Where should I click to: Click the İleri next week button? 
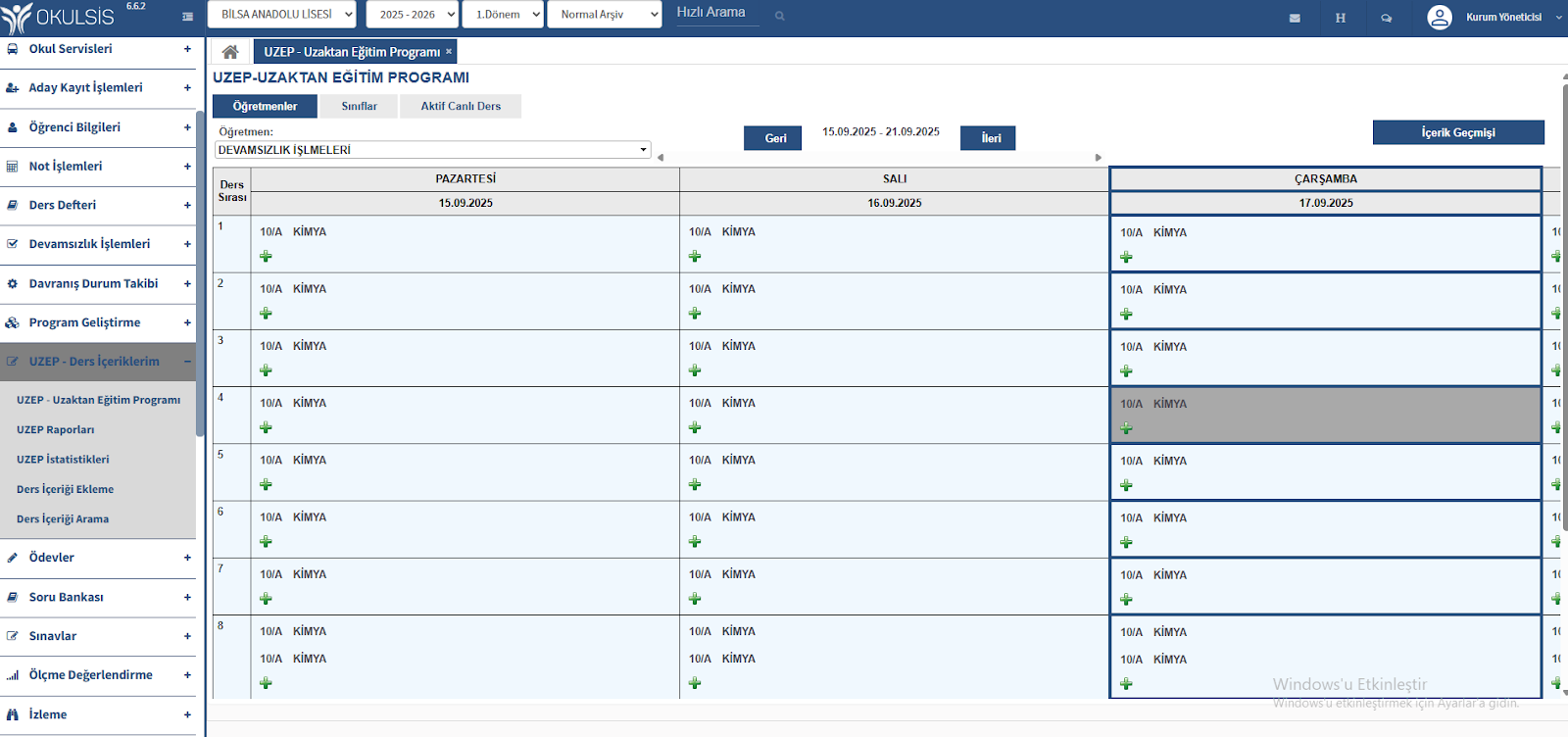(991, 138)
